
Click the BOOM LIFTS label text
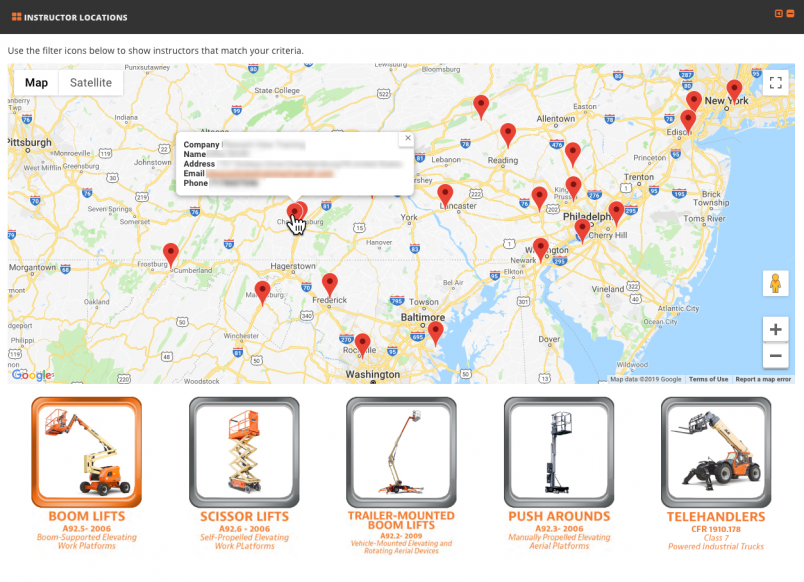tap(87, 516)
